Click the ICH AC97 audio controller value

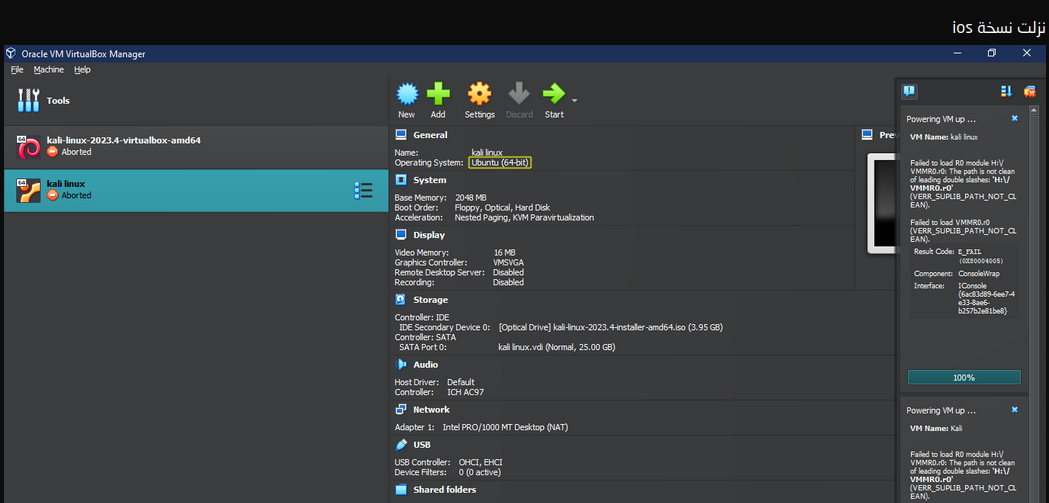pos(466,392)
